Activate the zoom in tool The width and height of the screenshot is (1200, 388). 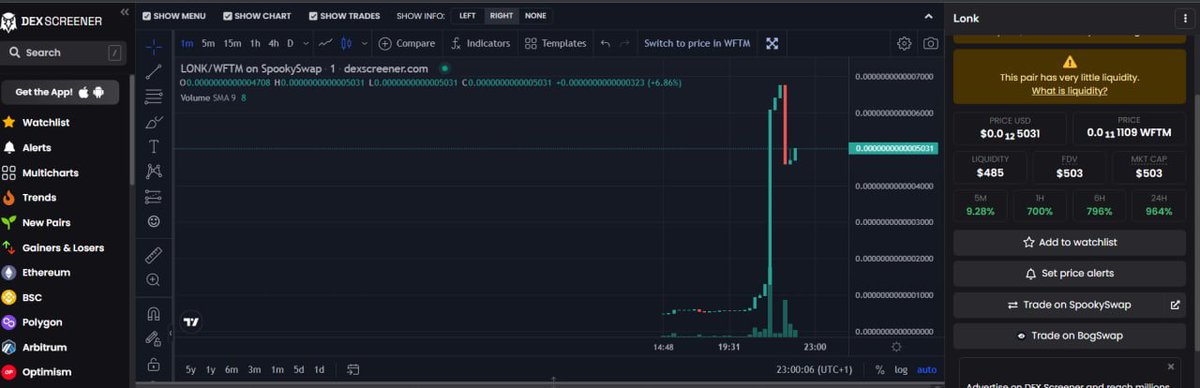[x=154, y=281]
